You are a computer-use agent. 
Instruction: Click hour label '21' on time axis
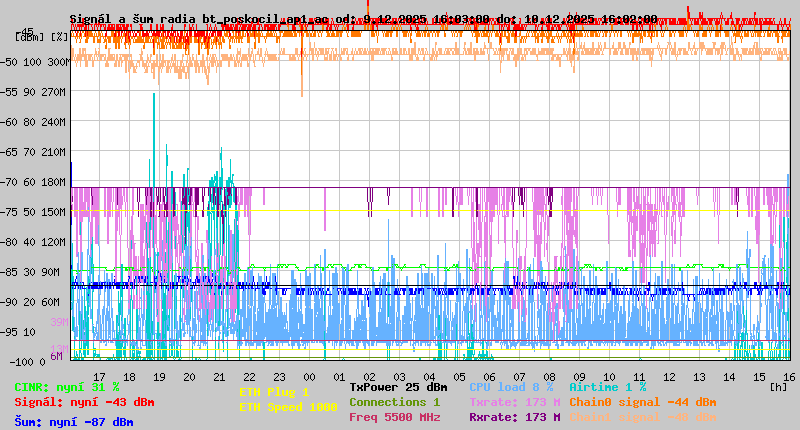[219, 377]
